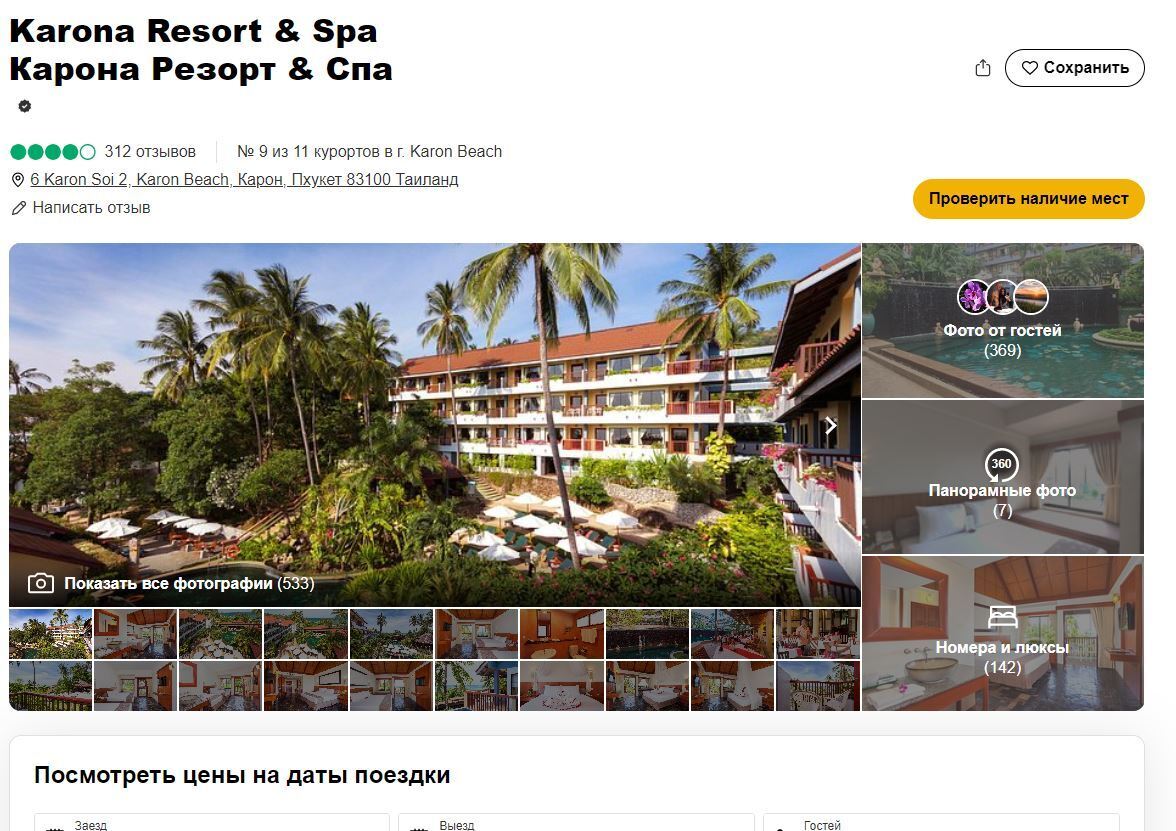This screenshot has width=1176, height=831.
Task: Save the hotel with Сохранить heart button
Action: pyautogui.click(x=1074, y=68)
